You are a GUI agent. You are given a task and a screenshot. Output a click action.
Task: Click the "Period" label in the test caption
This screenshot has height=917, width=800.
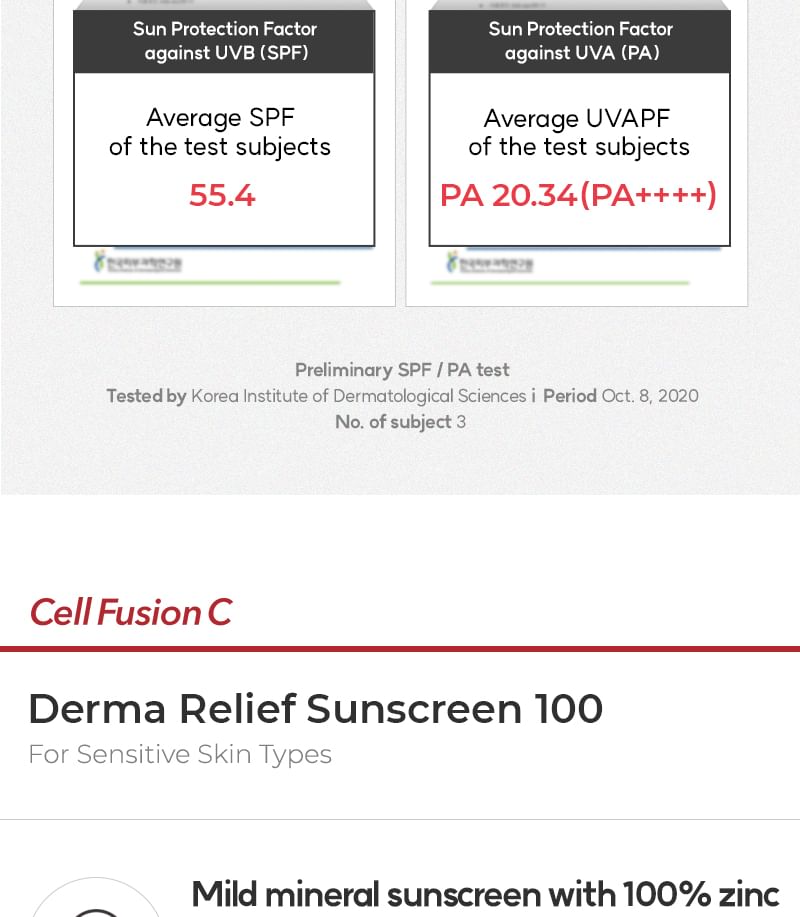coord(570,396)
